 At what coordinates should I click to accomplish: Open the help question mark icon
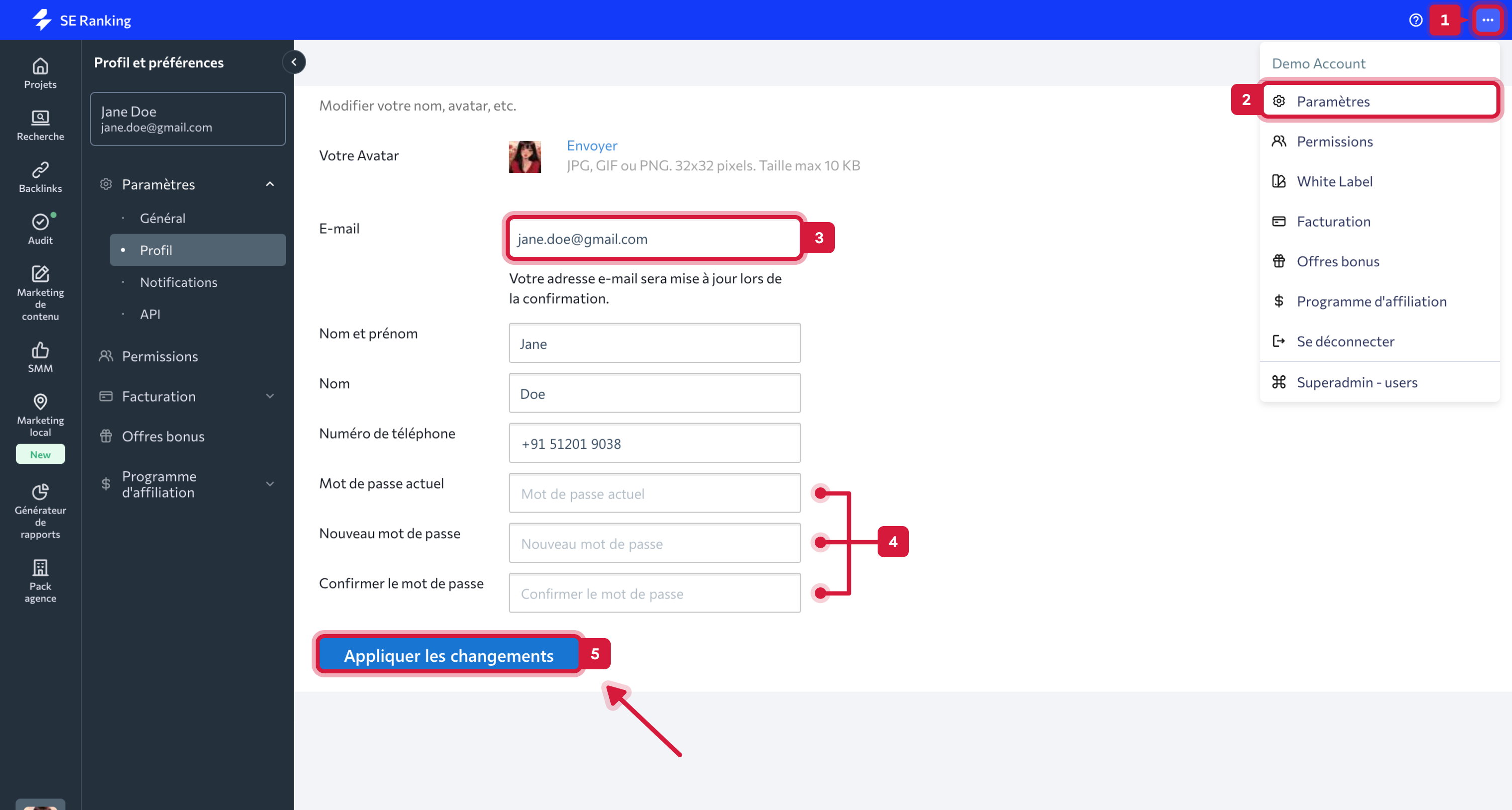[x=1415, y=20]
